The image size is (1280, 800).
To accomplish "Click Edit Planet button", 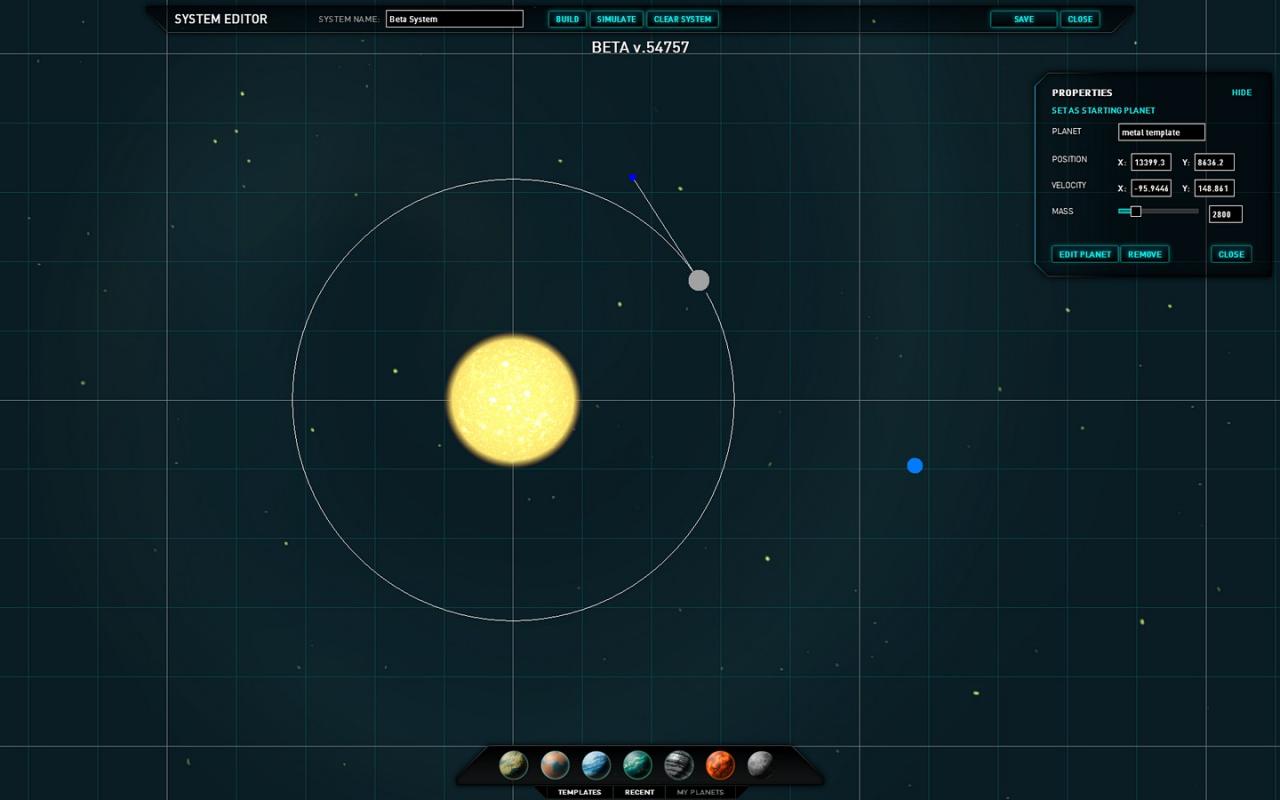I will [x=1085, y=254].
